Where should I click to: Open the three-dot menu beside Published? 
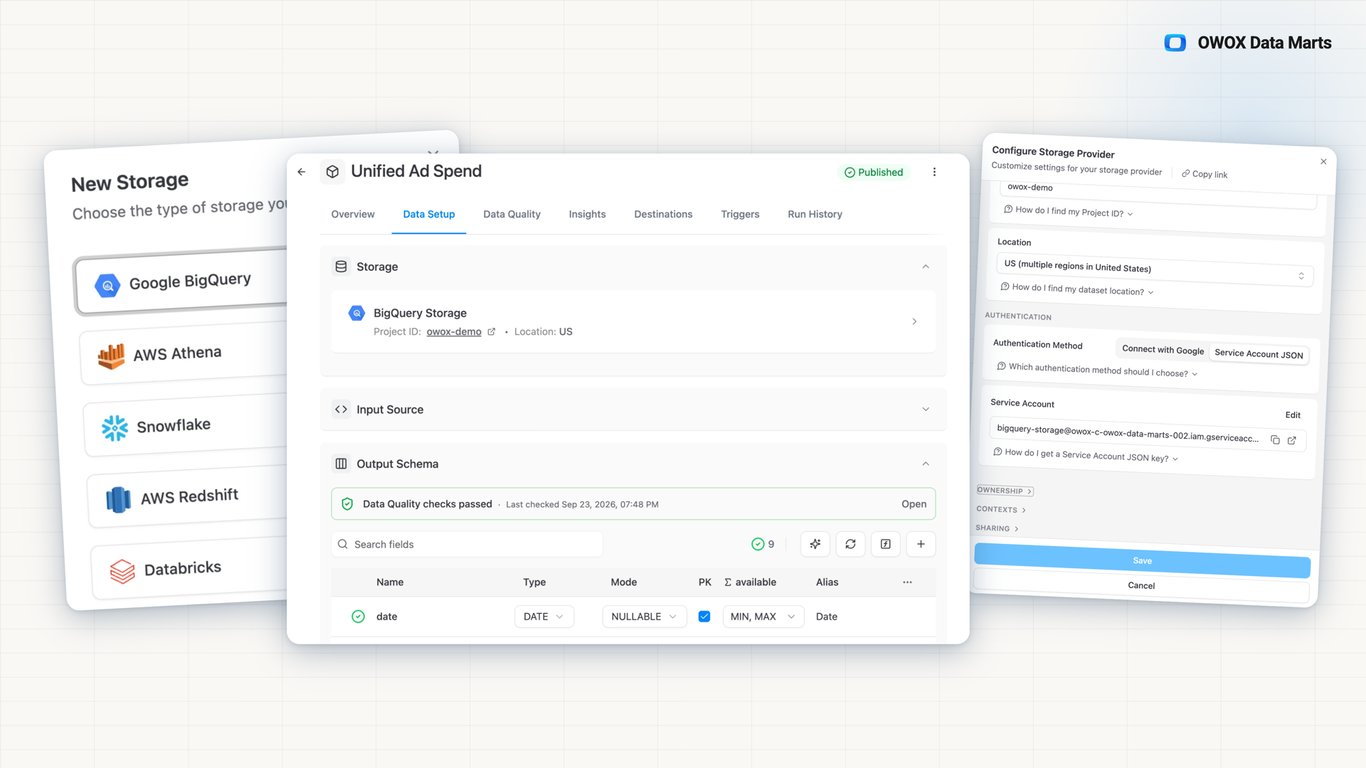934,172
